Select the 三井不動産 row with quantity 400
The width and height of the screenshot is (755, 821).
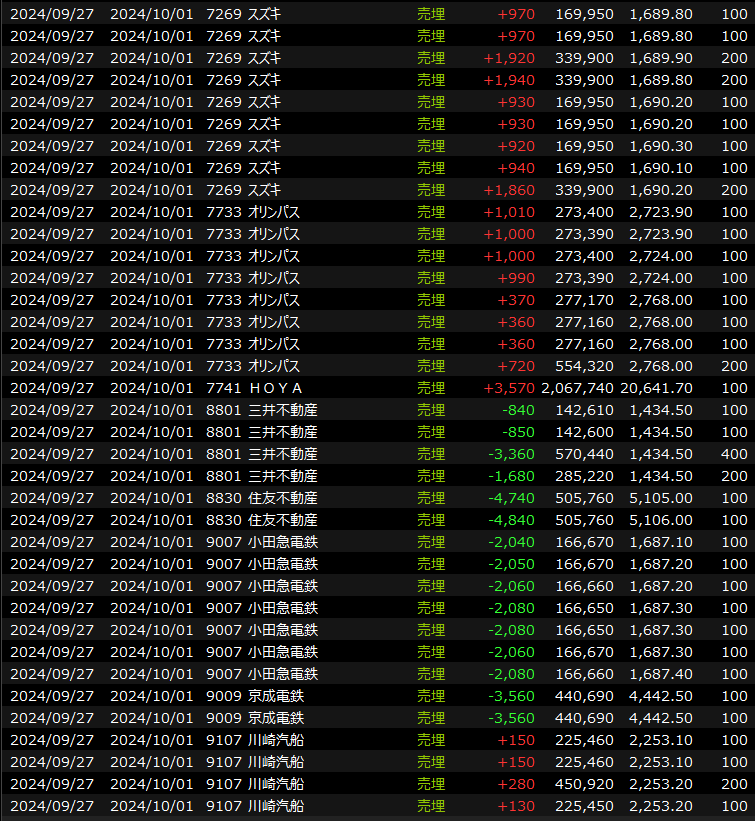(x=282, y=454)
